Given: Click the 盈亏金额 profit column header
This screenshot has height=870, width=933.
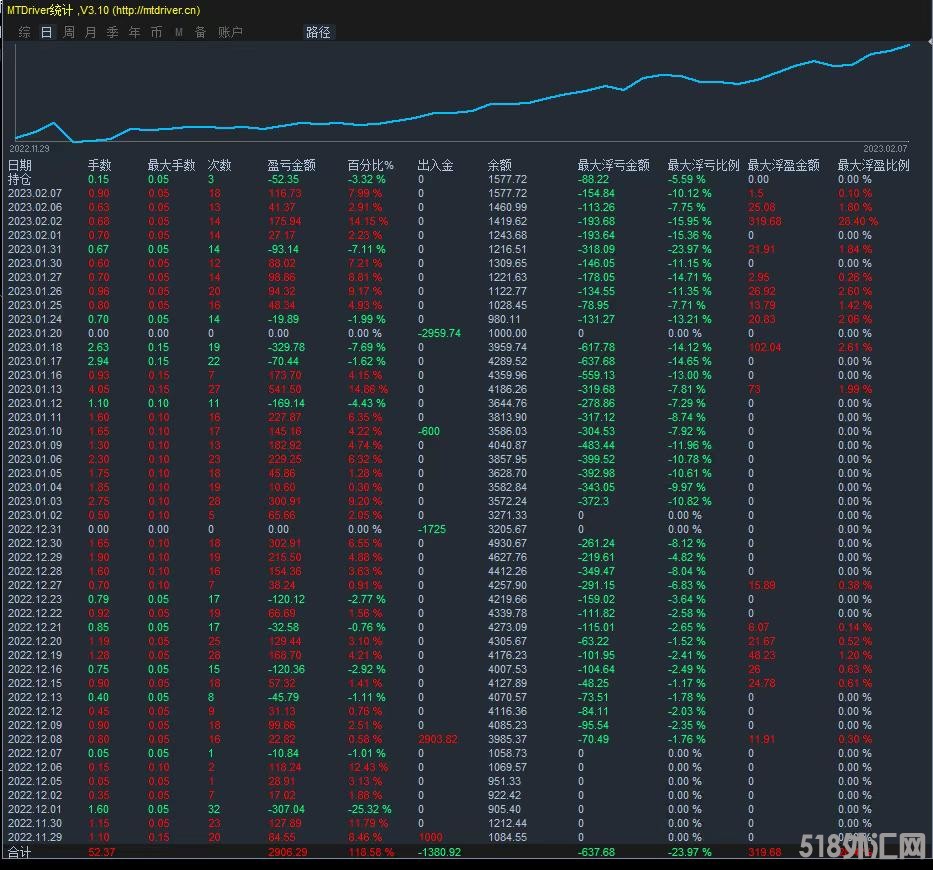Looking at the screenshot, I should point(292,165).
